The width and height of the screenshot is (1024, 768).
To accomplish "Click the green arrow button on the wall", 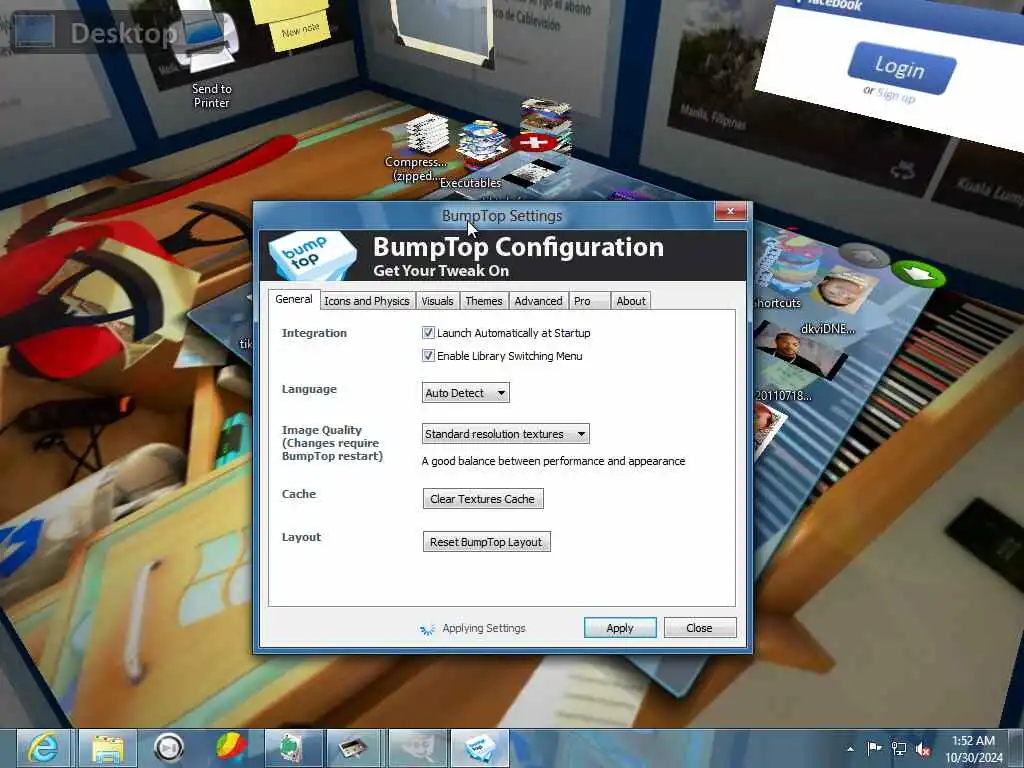I will click(x=918, y=274).
